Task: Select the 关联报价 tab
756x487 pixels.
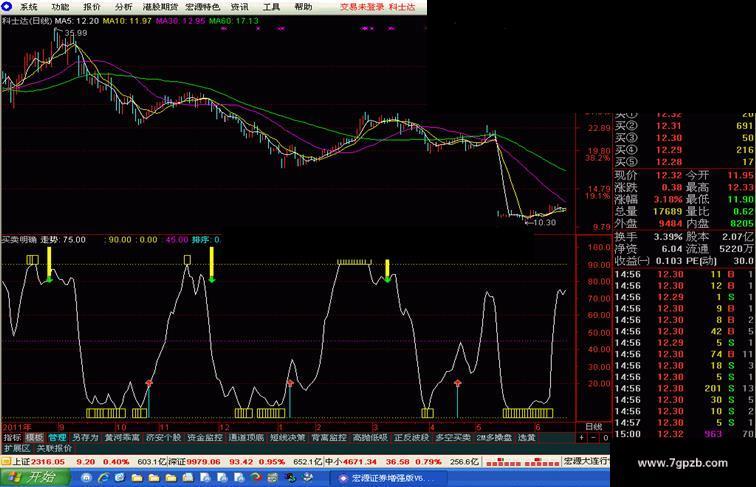Action: [x=54, y=448]
